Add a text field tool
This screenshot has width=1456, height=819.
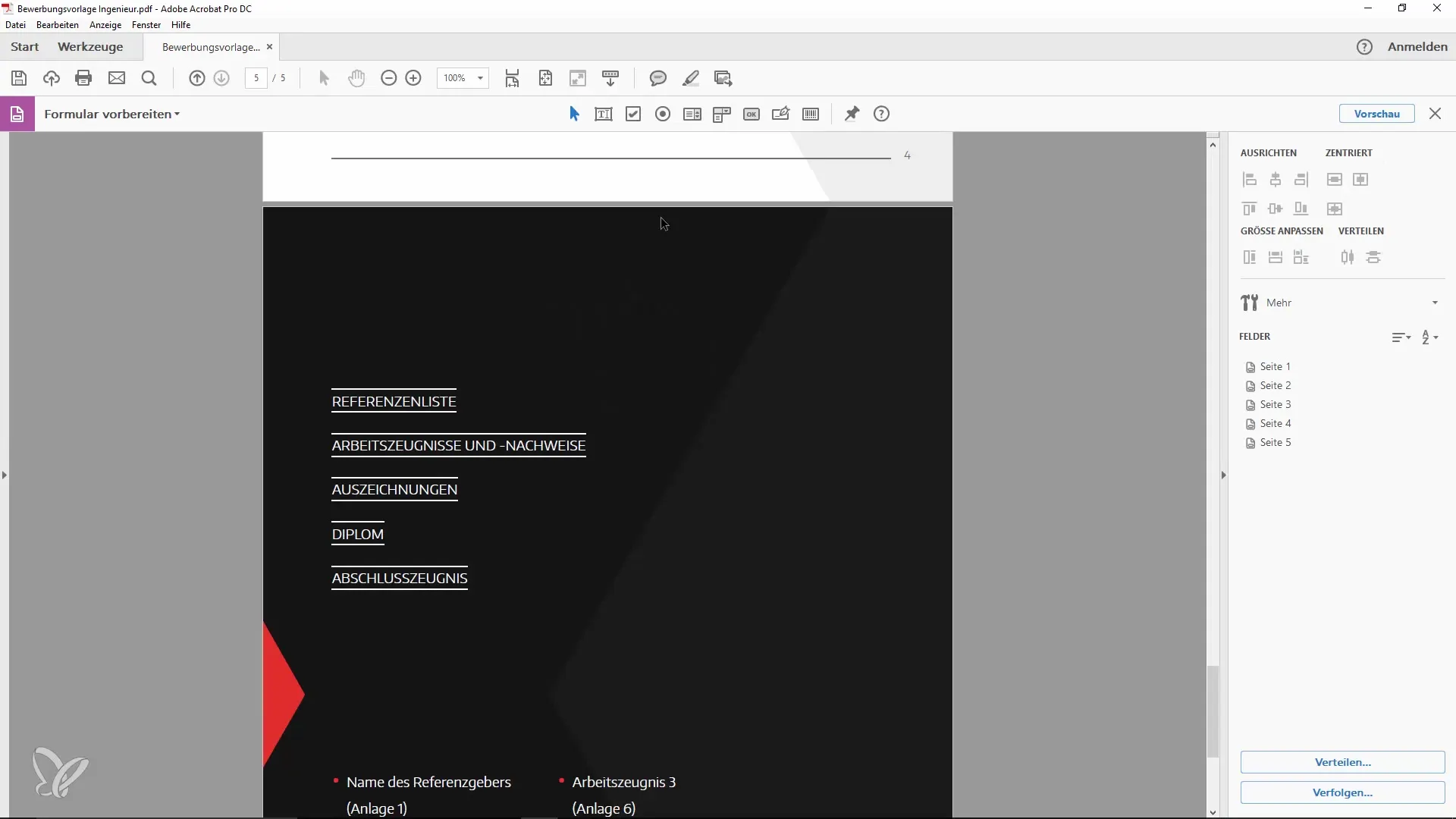click(604, 115)
